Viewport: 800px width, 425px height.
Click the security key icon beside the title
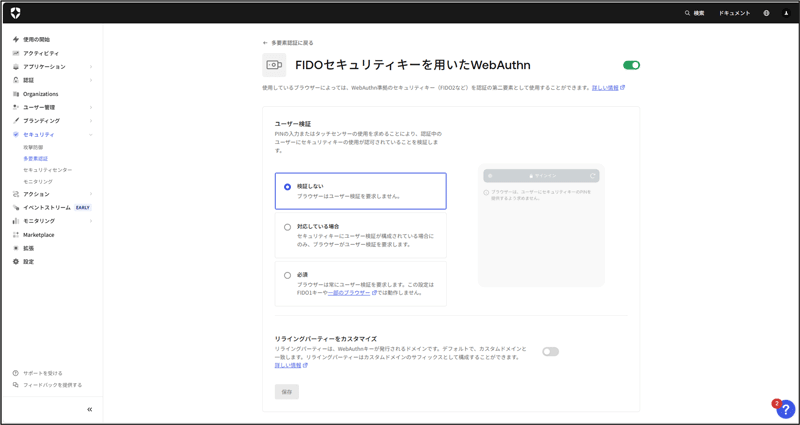coord(274,65)
